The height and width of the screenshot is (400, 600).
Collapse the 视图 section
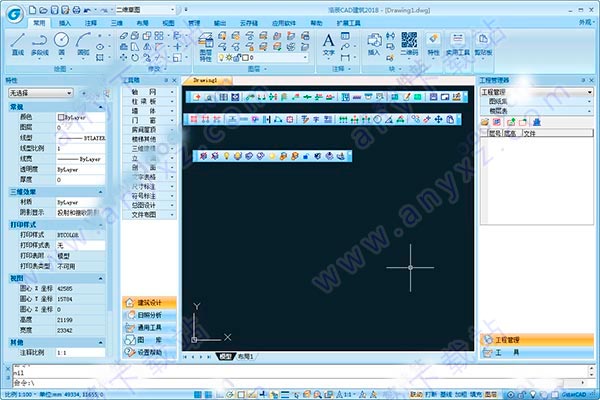pyautogui.click(x=100, y=279)
